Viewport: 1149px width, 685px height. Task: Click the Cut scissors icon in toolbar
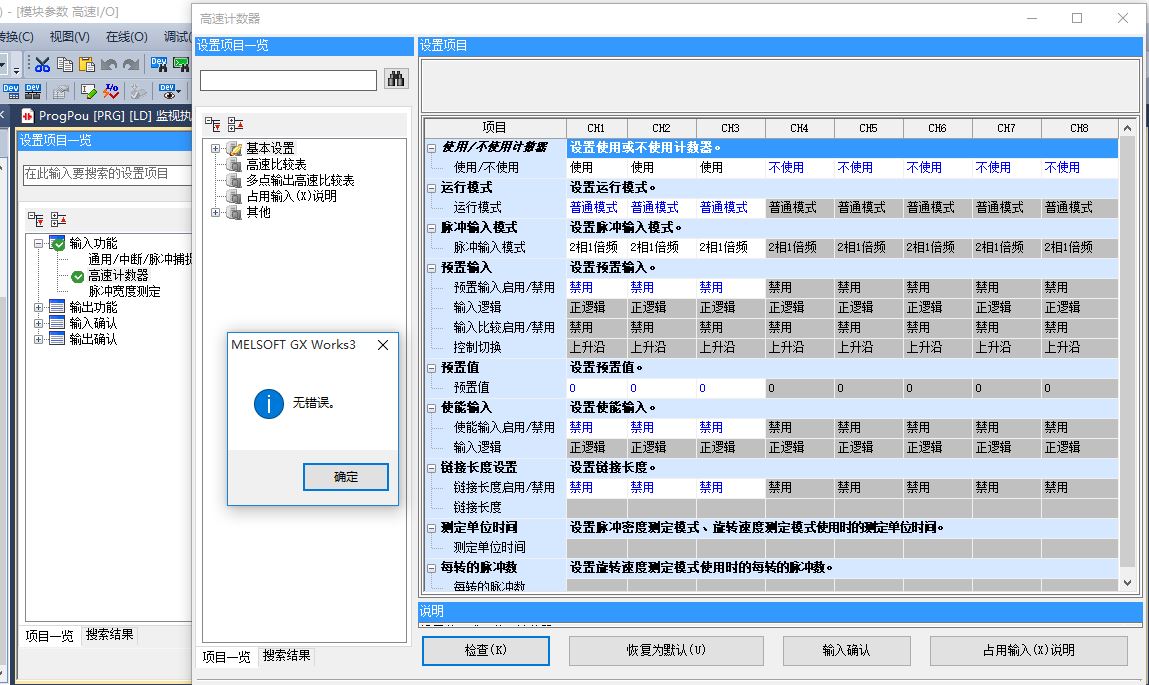pos(42,64)
